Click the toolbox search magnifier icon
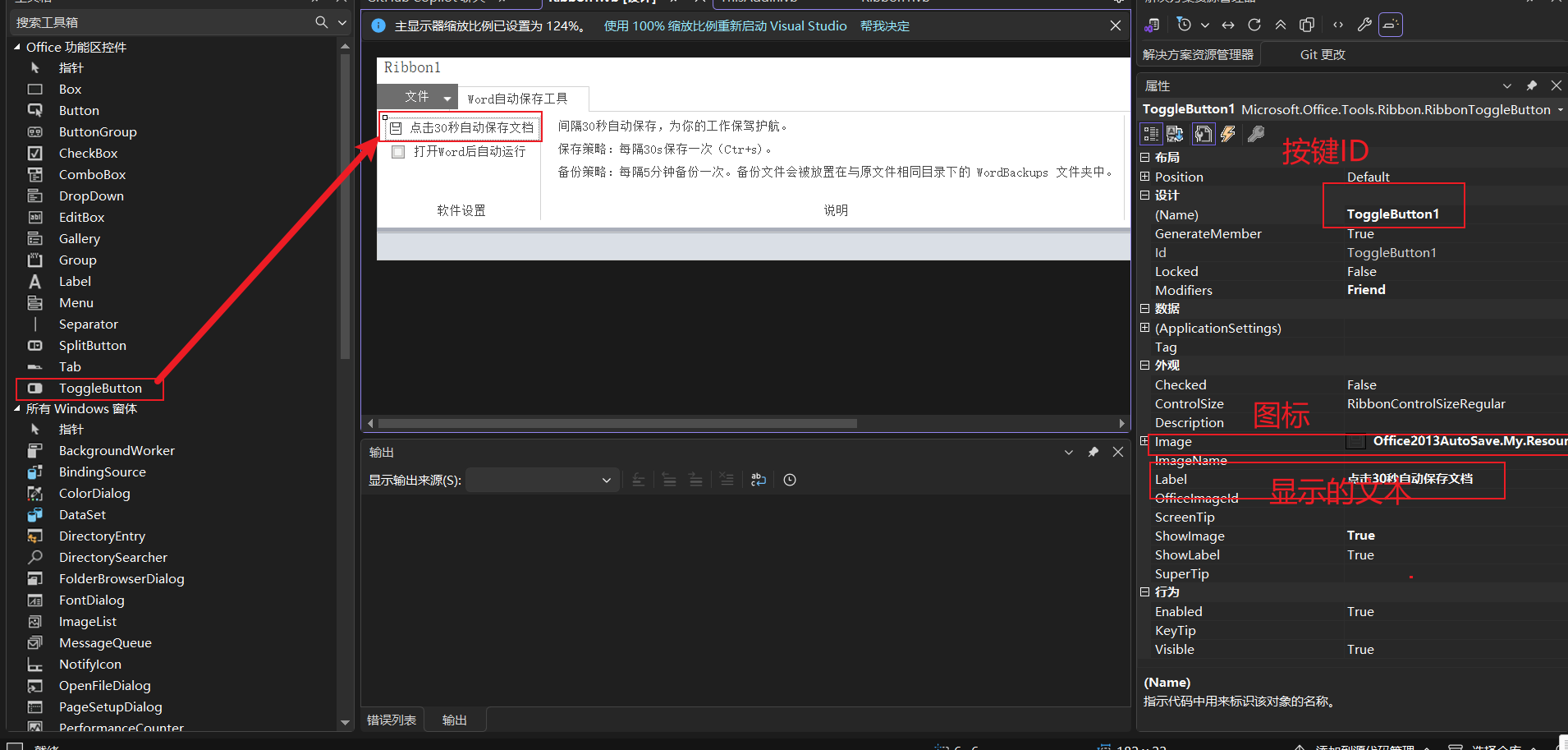The height and width of the screenshot is (750, 1568). point(319,22)
